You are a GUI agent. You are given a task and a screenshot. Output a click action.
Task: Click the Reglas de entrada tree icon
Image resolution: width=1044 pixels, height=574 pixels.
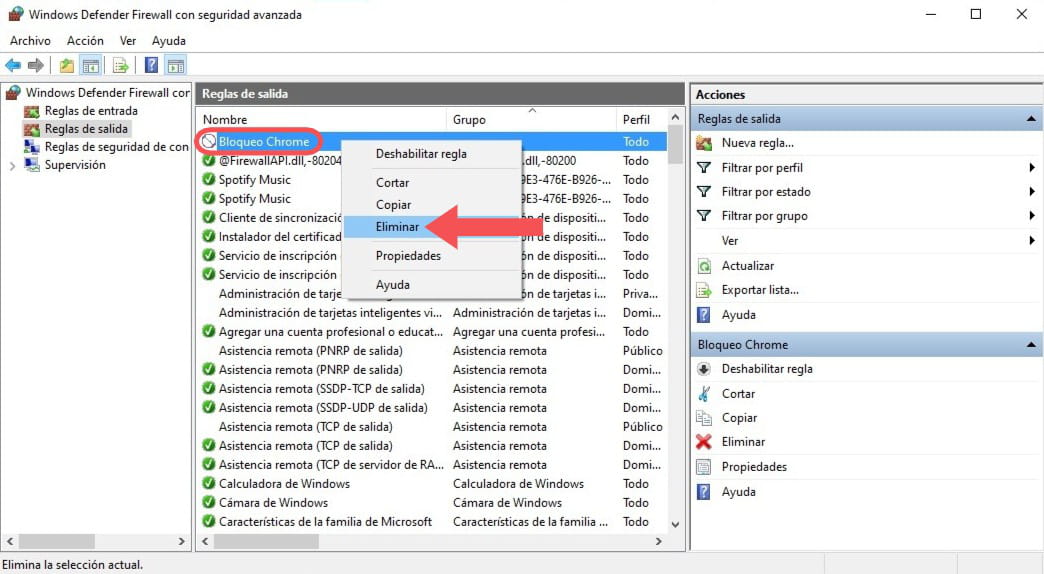pos(31,111)
